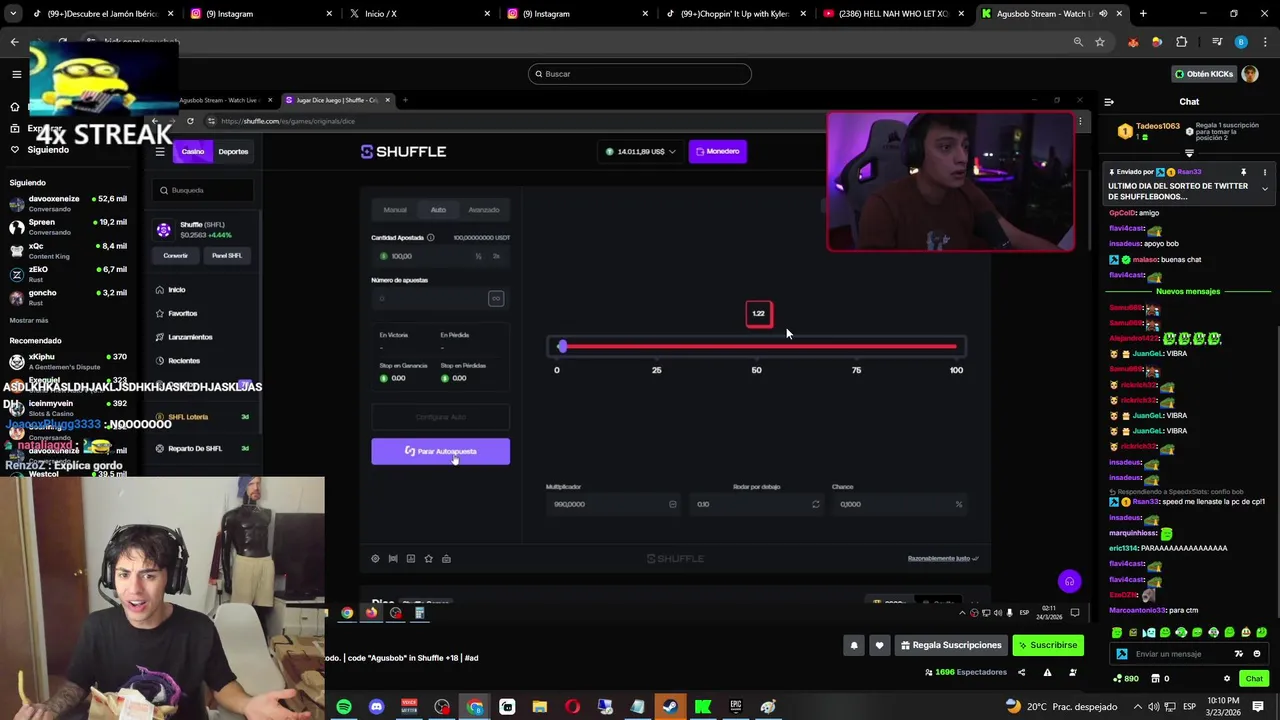Unpin the pinned chat message pin icon
The width and height of the screenshot is (1280, 720).
point(1243,172)
